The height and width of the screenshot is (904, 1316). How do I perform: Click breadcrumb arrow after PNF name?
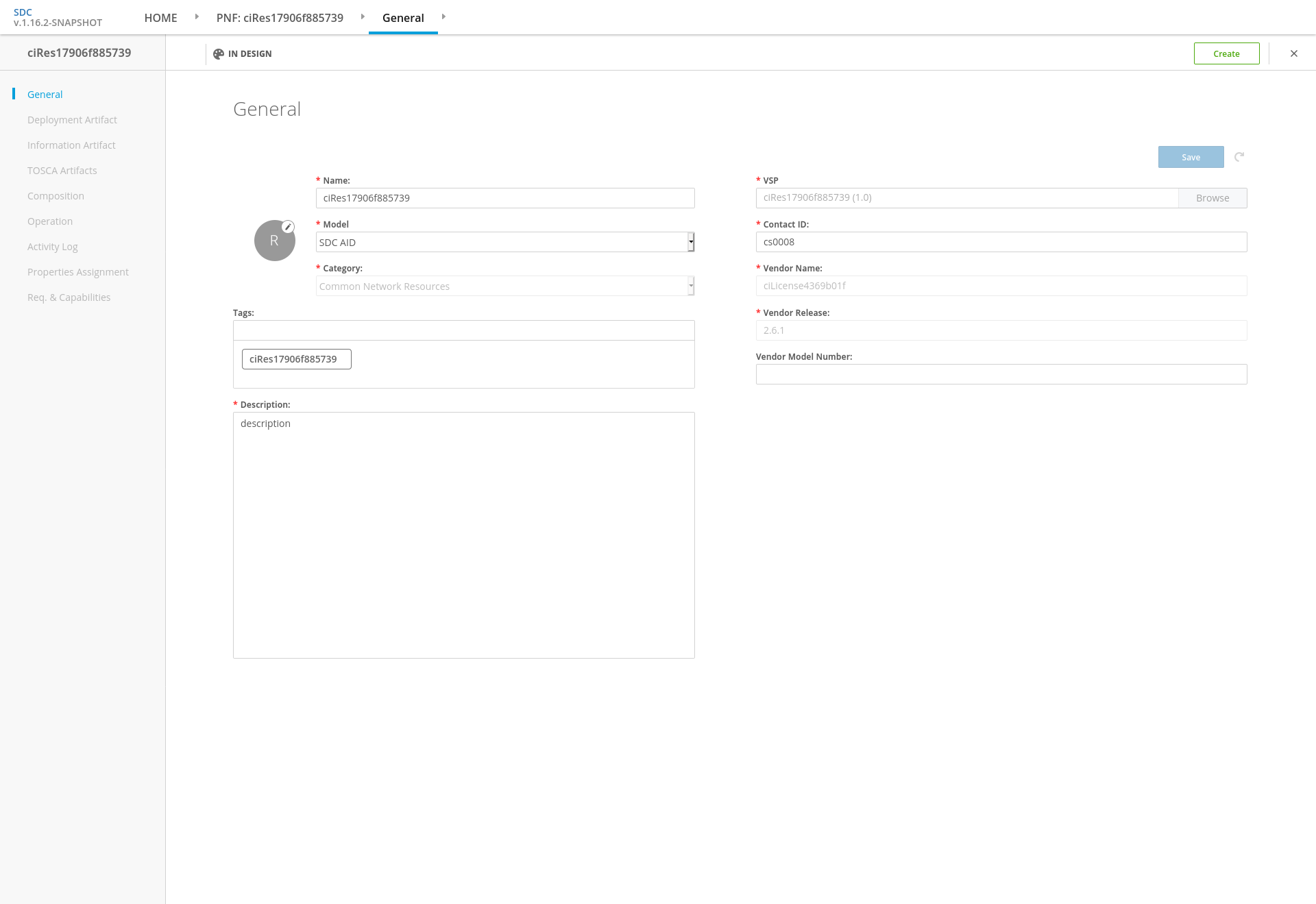click(363, 17)
